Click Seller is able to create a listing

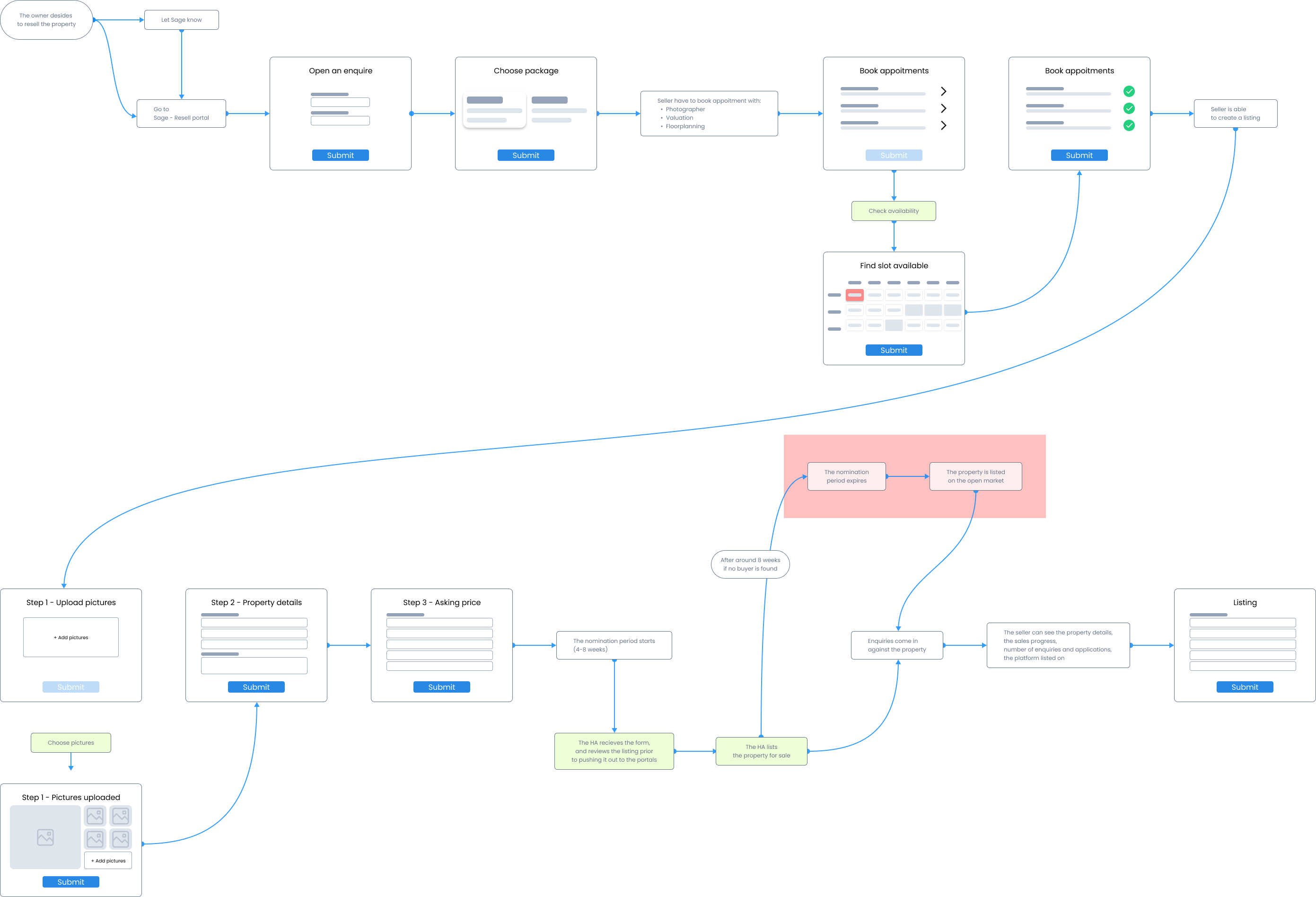point(1236,113)
